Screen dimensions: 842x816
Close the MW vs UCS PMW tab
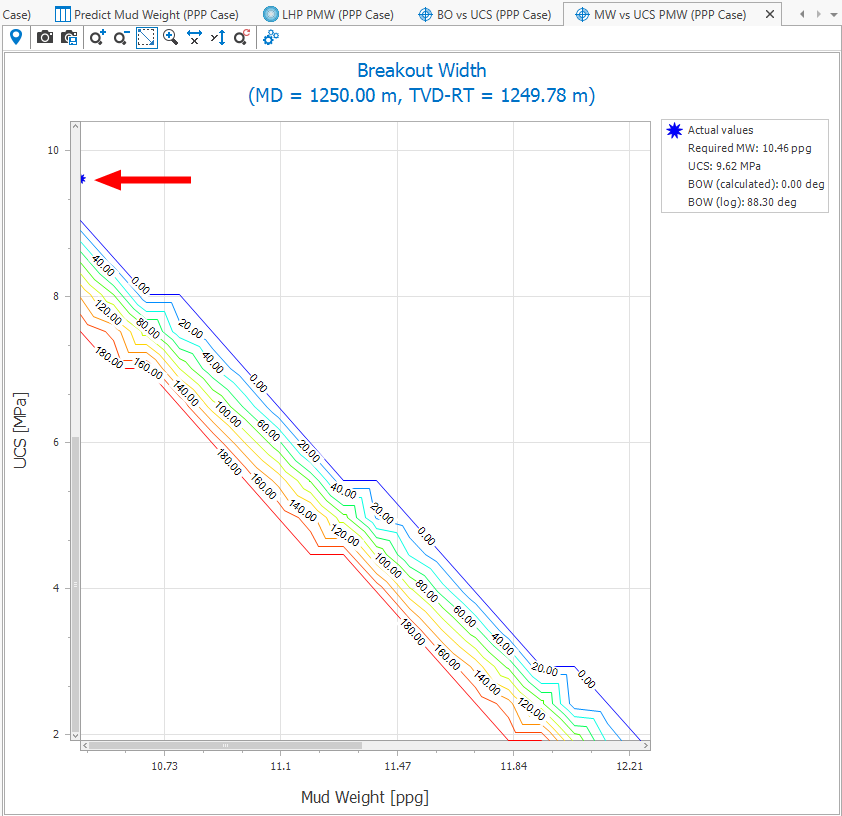768,15
